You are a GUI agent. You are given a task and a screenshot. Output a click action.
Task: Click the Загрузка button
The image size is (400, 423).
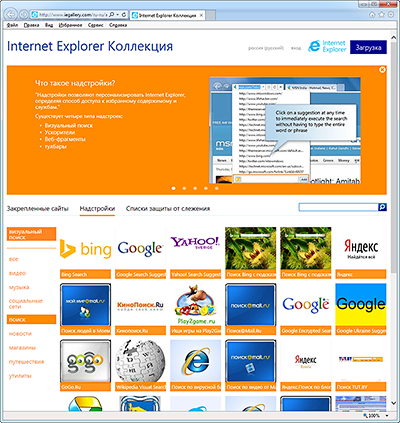[x=368, y=47]
